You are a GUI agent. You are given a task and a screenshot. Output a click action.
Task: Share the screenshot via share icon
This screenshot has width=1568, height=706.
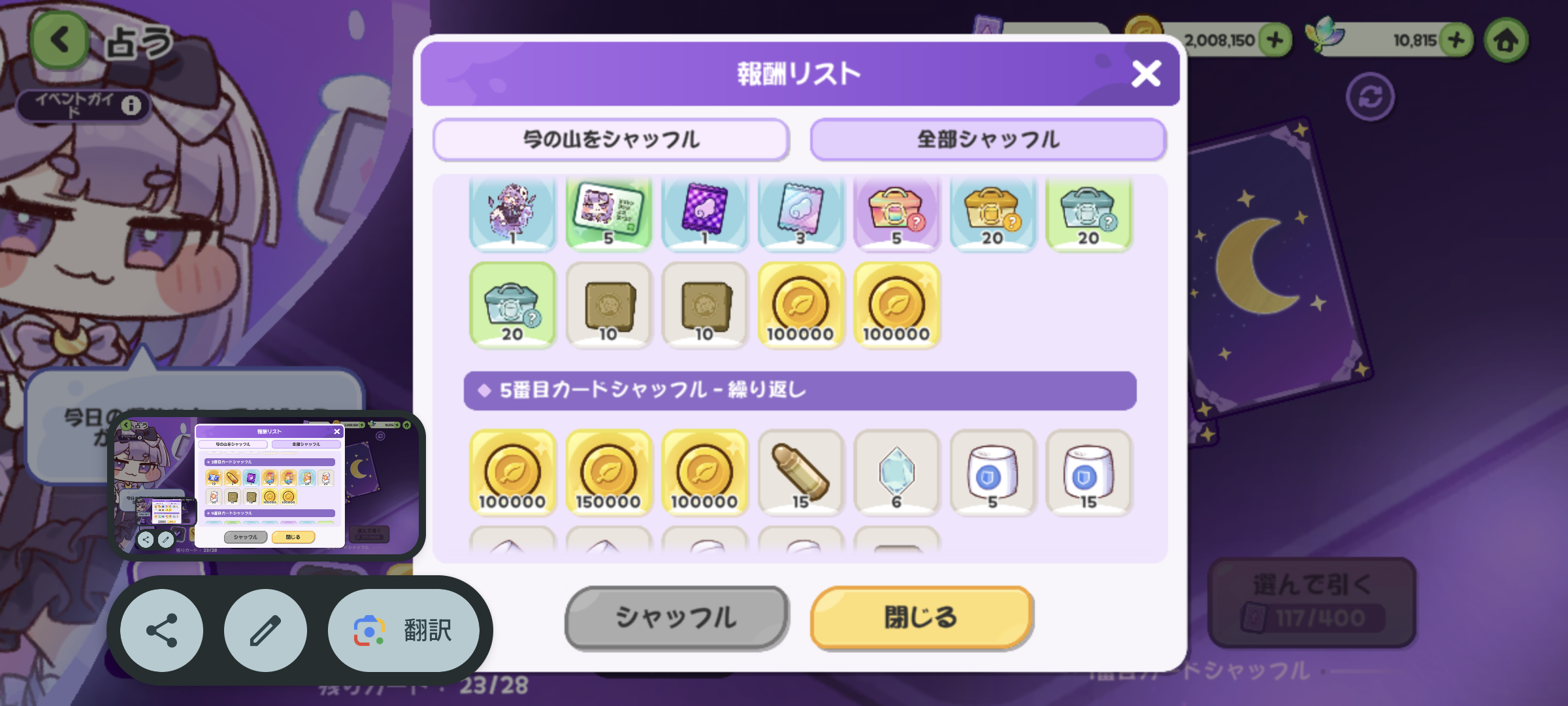click(x=161, y=630)
